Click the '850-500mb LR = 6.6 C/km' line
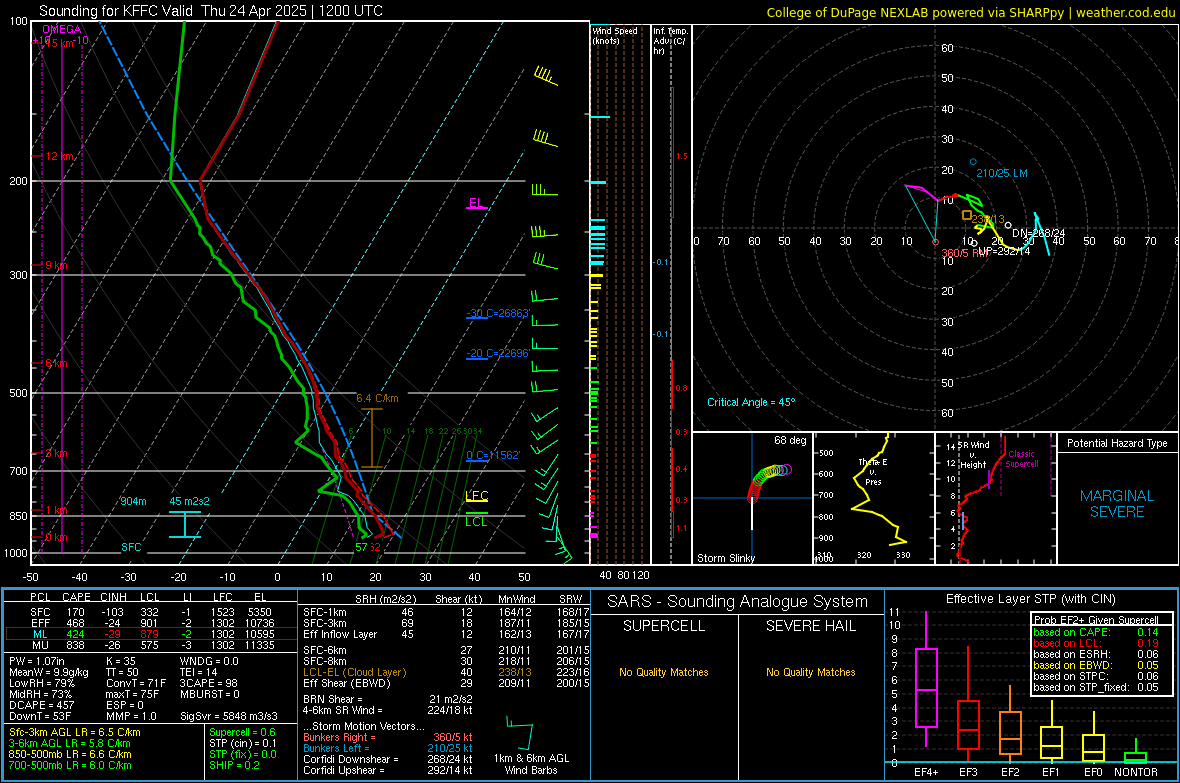Viewport: 1180px width, 783px height. (x=70, y=754)
